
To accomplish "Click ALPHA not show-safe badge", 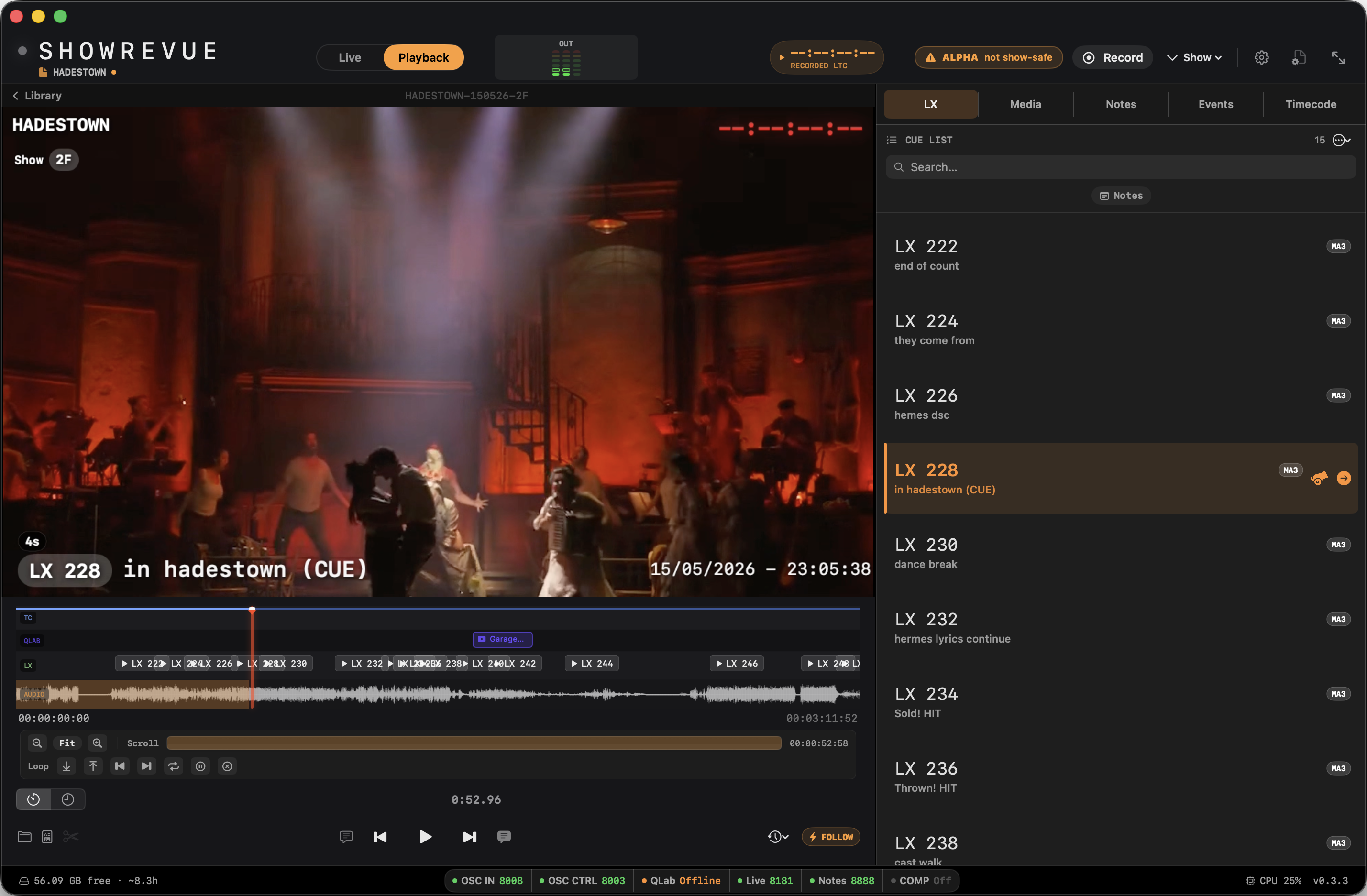I will (x=988, y=57).
